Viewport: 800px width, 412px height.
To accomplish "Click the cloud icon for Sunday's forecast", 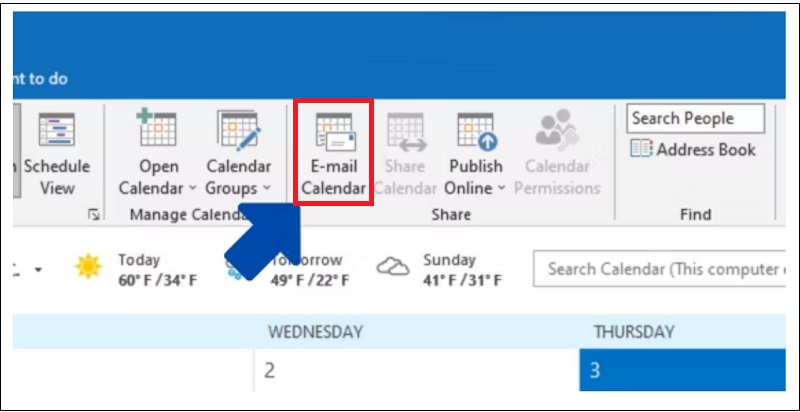I will 393,267.
